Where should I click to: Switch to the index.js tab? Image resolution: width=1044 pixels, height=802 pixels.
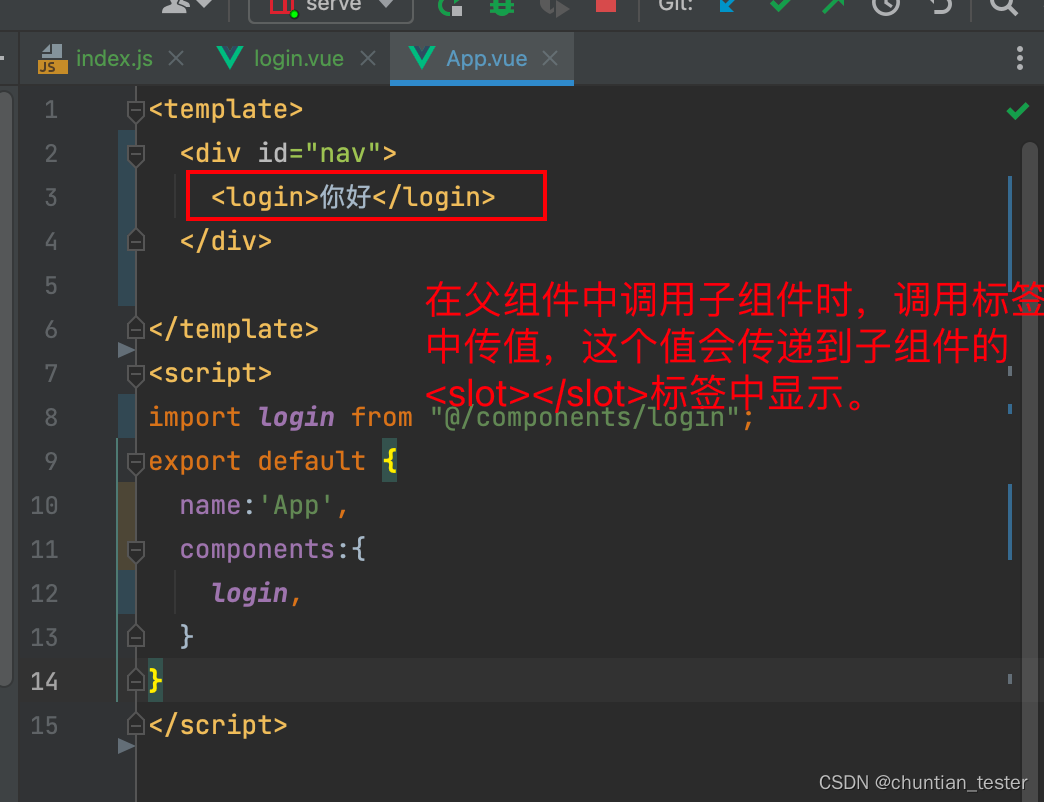[114, 59]
